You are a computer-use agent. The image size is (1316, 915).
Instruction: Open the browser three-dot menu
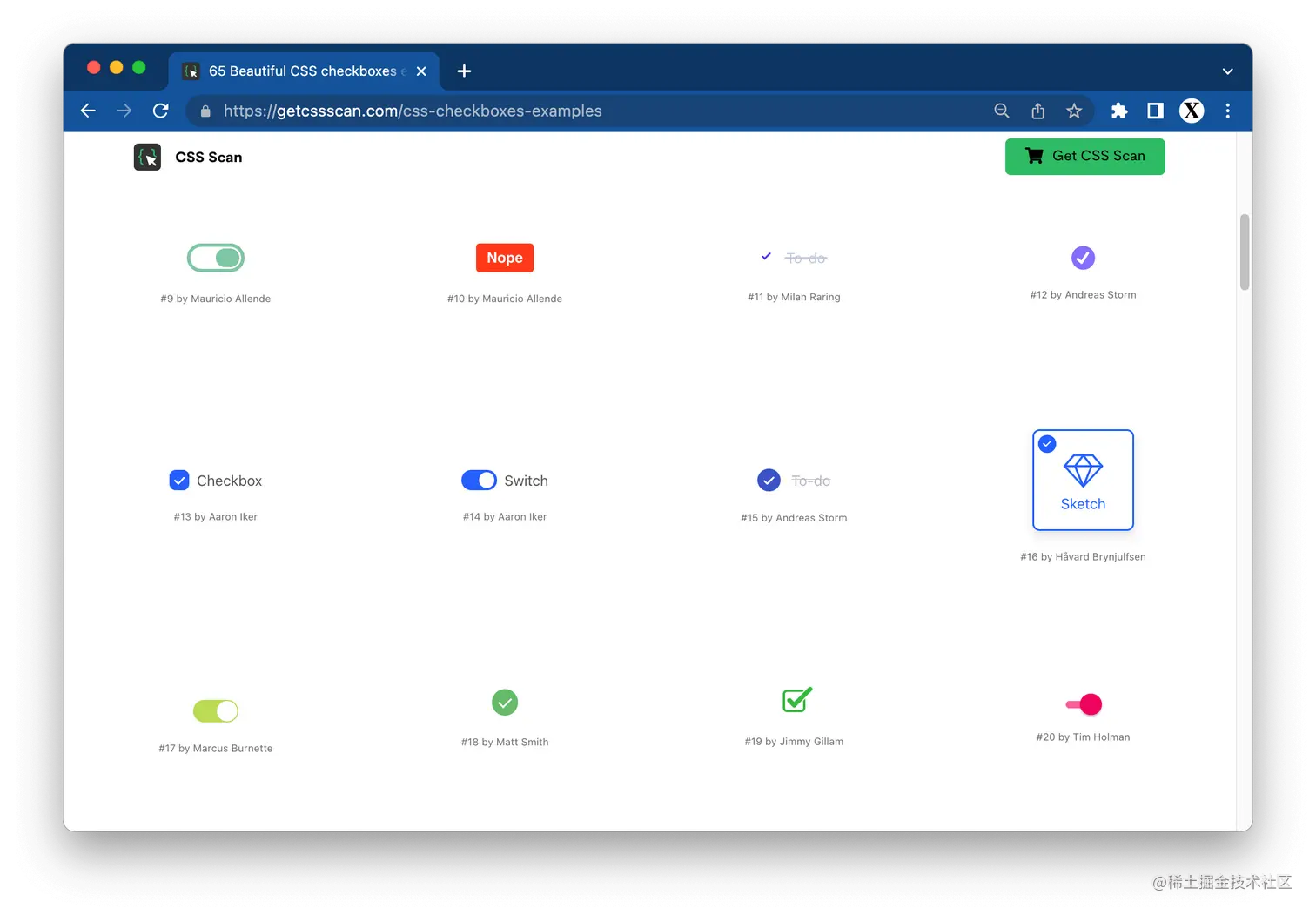[1228, 111]
